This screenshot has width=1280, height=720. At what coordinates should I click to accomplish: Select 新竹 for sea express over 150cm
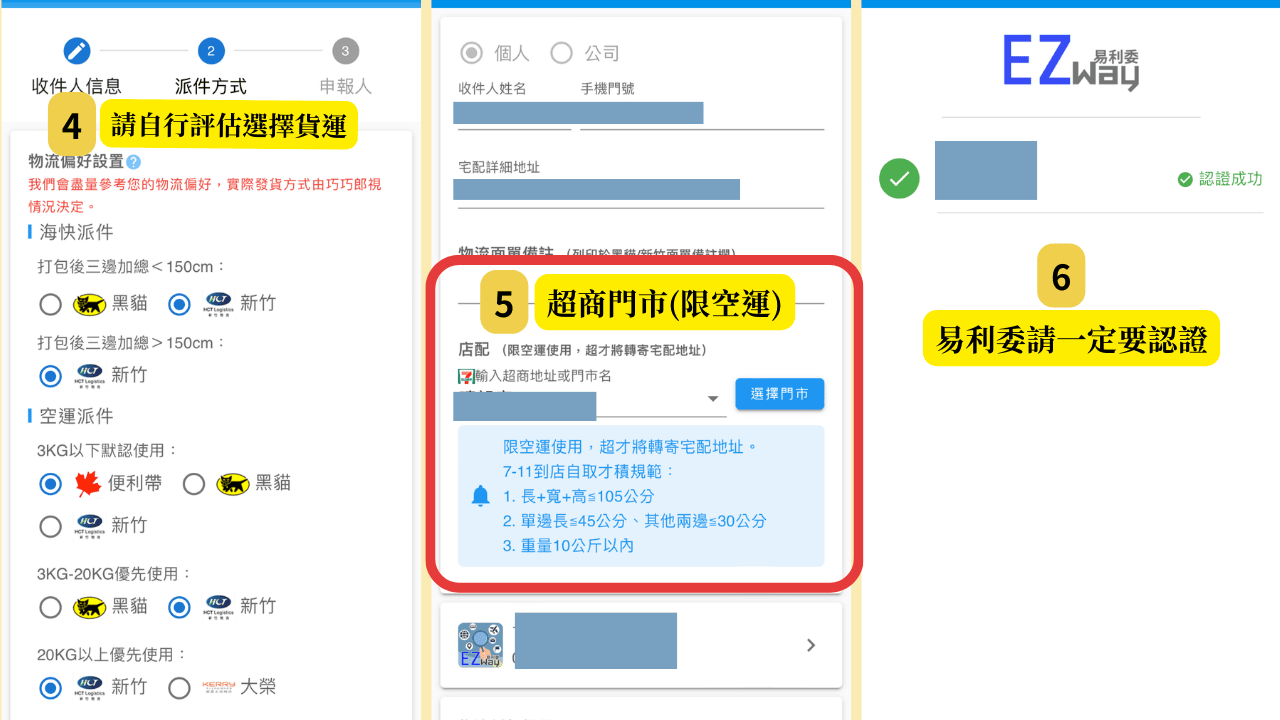[51, 376]
